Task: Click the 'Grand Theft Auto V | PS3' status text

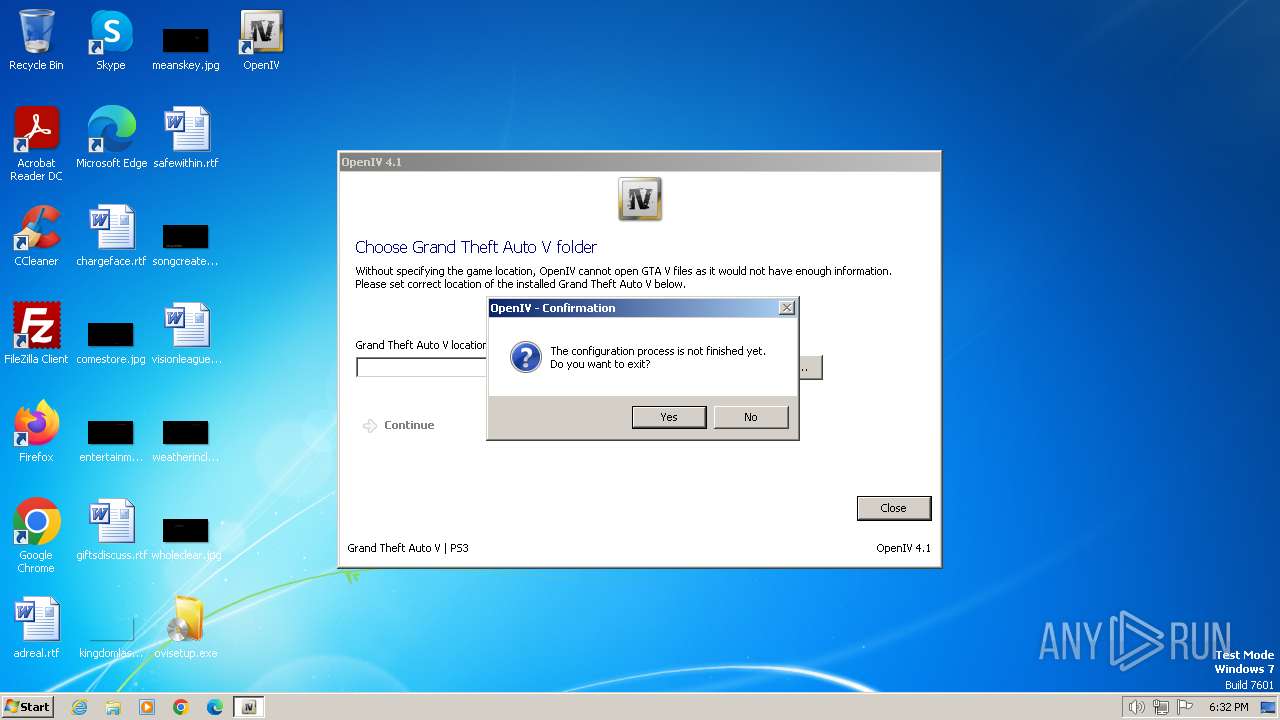Action: pos(408,548)
